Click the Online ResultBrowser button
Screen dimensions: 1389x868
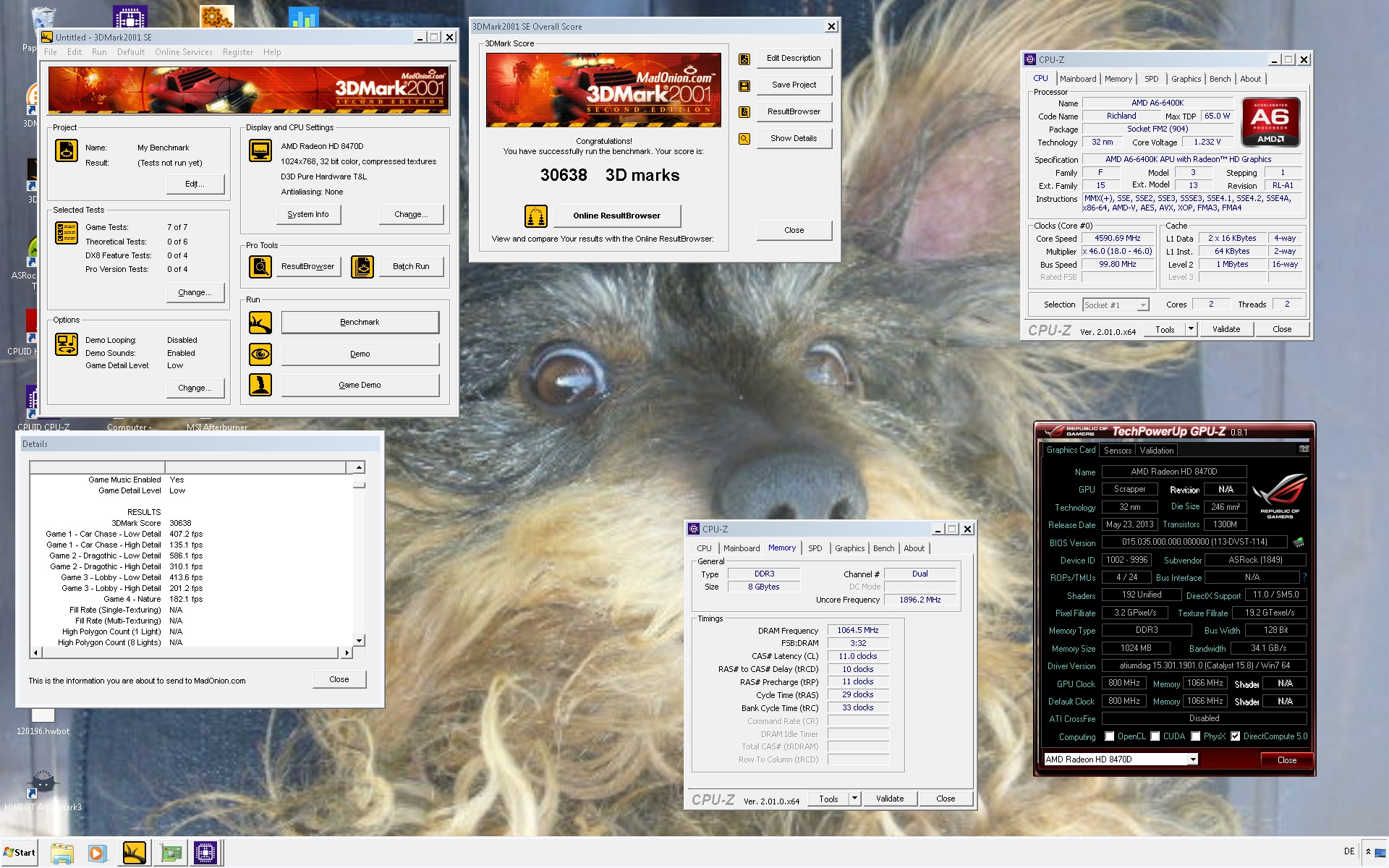616,216
